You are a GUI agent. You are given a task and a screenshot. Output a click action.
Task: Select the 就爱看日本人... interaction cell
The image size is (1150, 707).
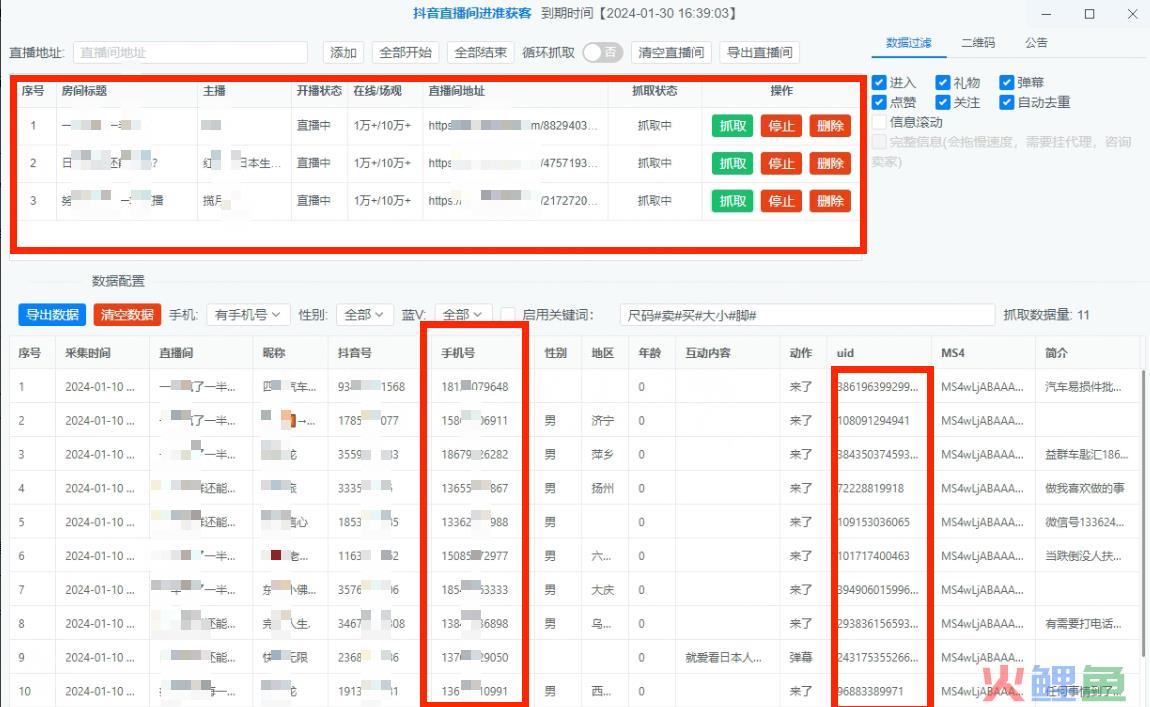click(x=723, y=657)
